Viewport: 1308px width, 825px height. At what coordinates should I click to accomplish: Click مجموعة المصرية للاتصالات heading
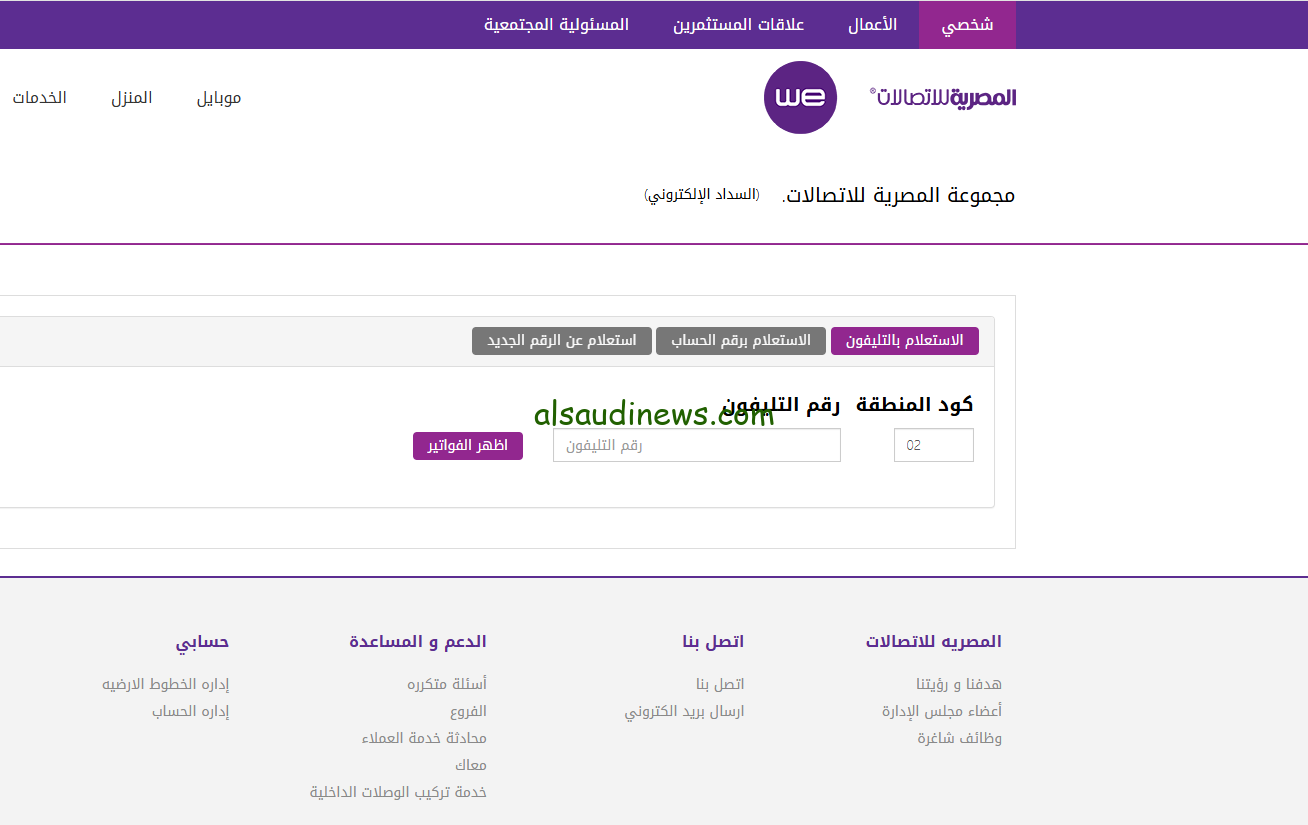point(898,195)
